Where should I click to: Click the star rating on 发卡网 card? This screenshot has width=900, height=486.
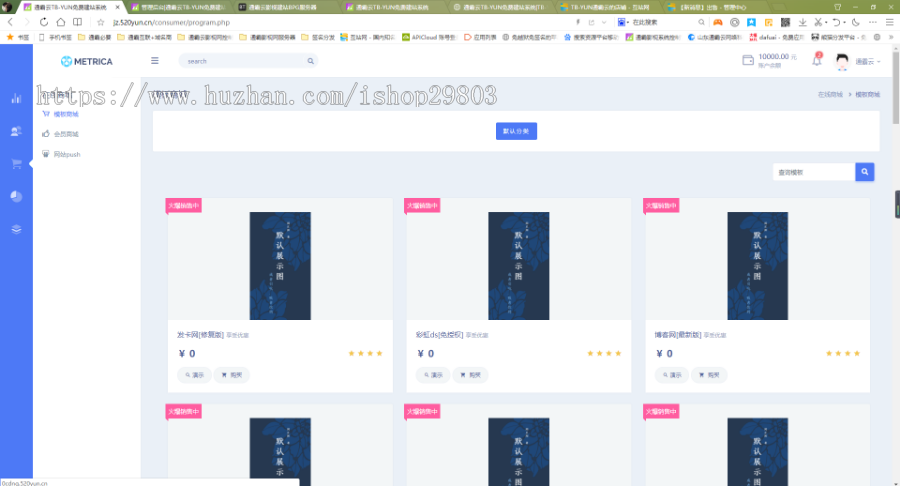coord(366,353)
